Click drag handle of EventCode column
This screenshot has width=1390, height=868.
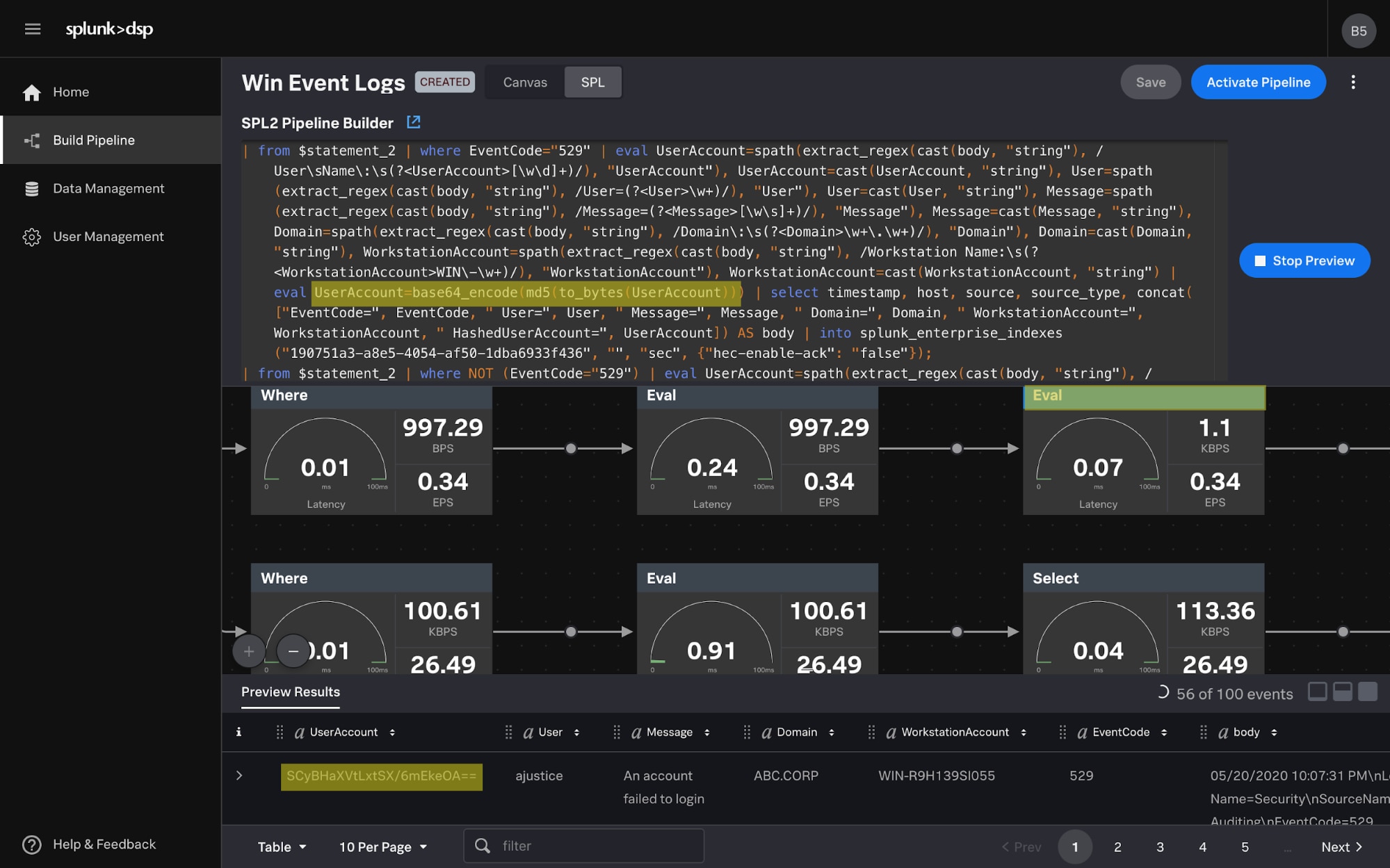click(1062, 732)
